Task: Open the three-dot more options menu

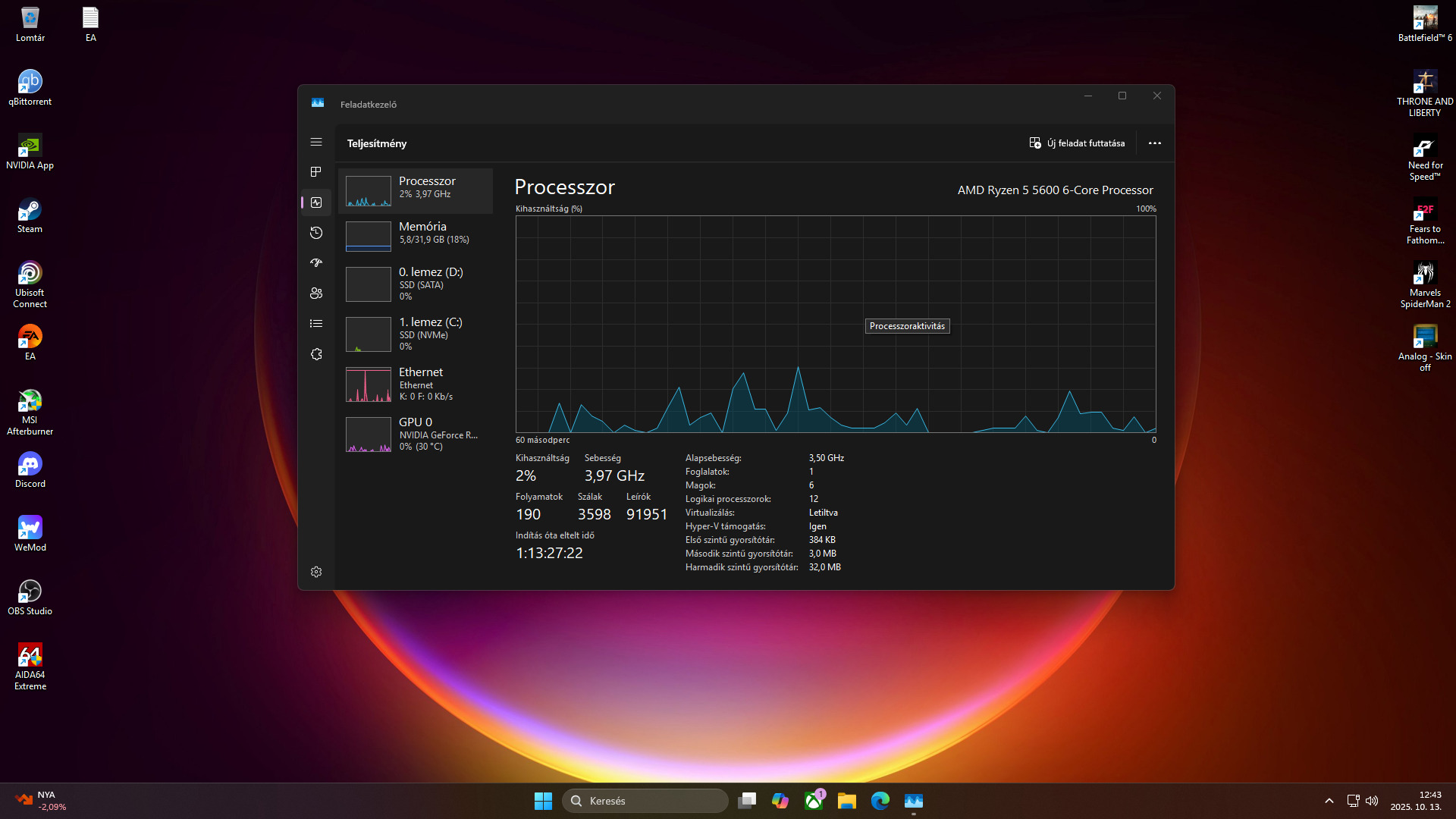Action: pyautogui.click(x=1154, y=143)
